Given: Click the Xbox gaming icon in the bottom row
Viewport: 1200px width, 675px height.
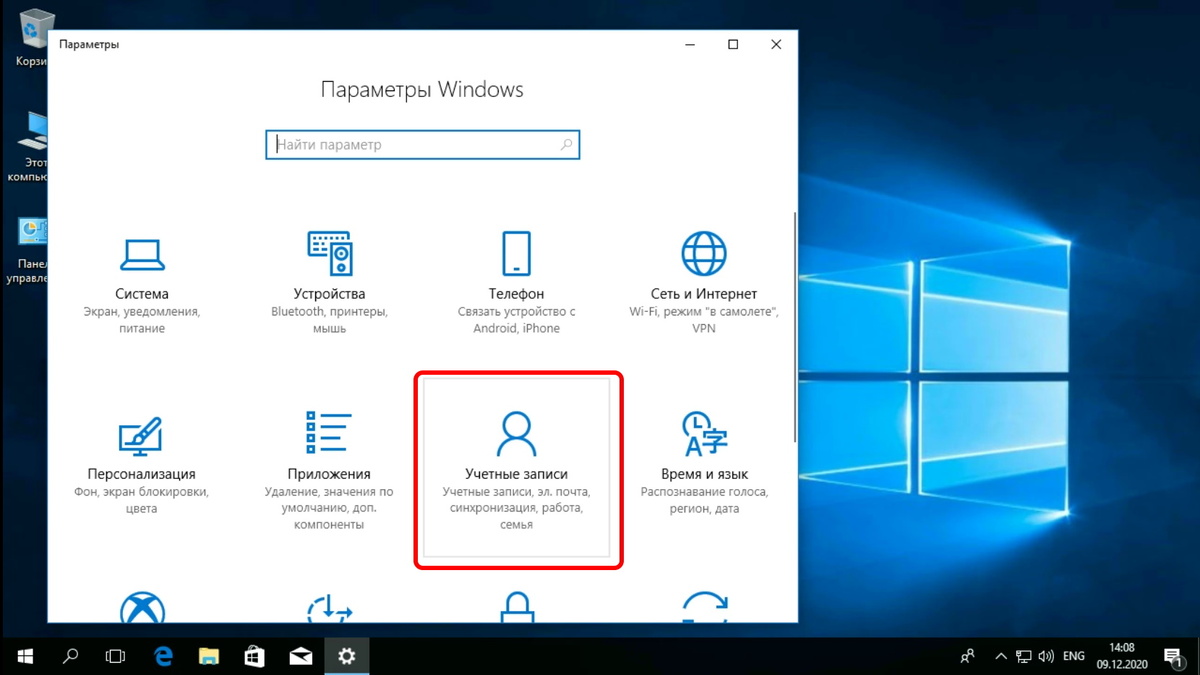Looking at the screenshot, I should click(x=142, y=607).
